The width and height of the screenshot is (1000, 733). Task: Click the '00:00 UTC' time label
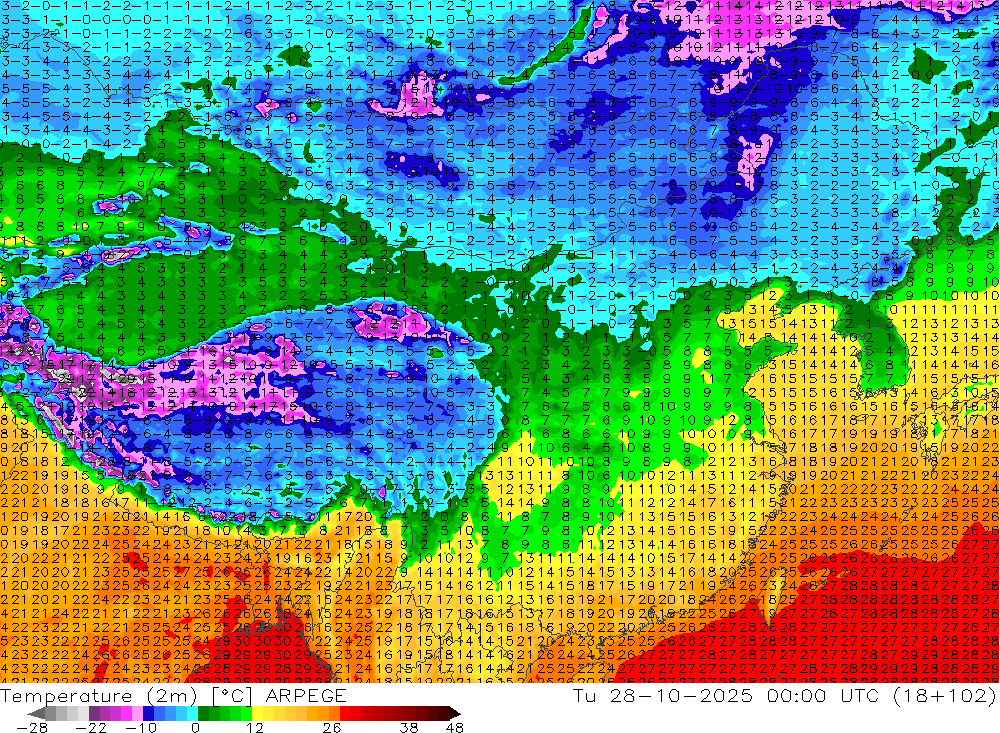[x=823, y=695]
